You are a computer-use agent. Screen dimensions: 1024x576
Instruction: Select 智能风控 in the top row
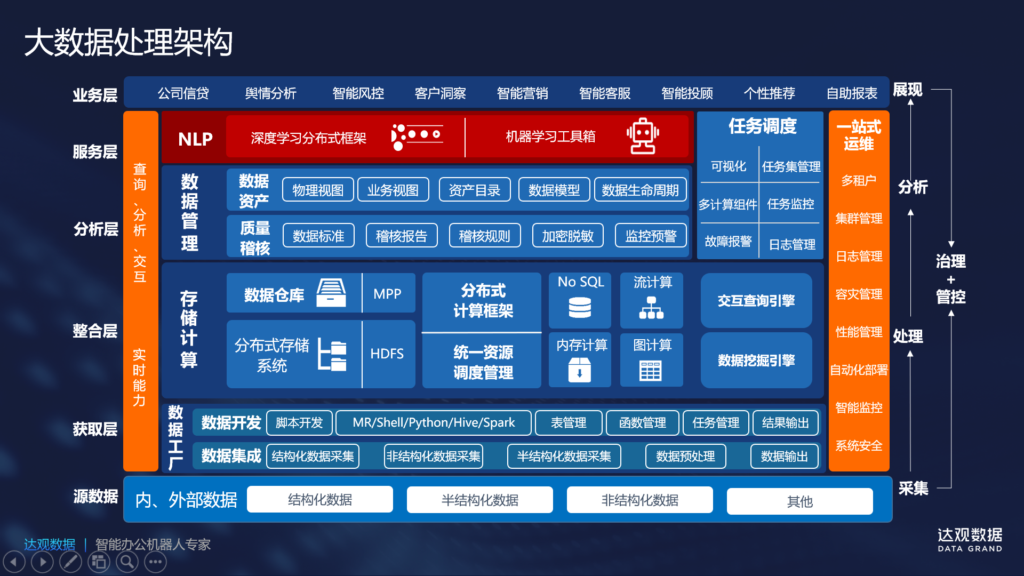358,93
